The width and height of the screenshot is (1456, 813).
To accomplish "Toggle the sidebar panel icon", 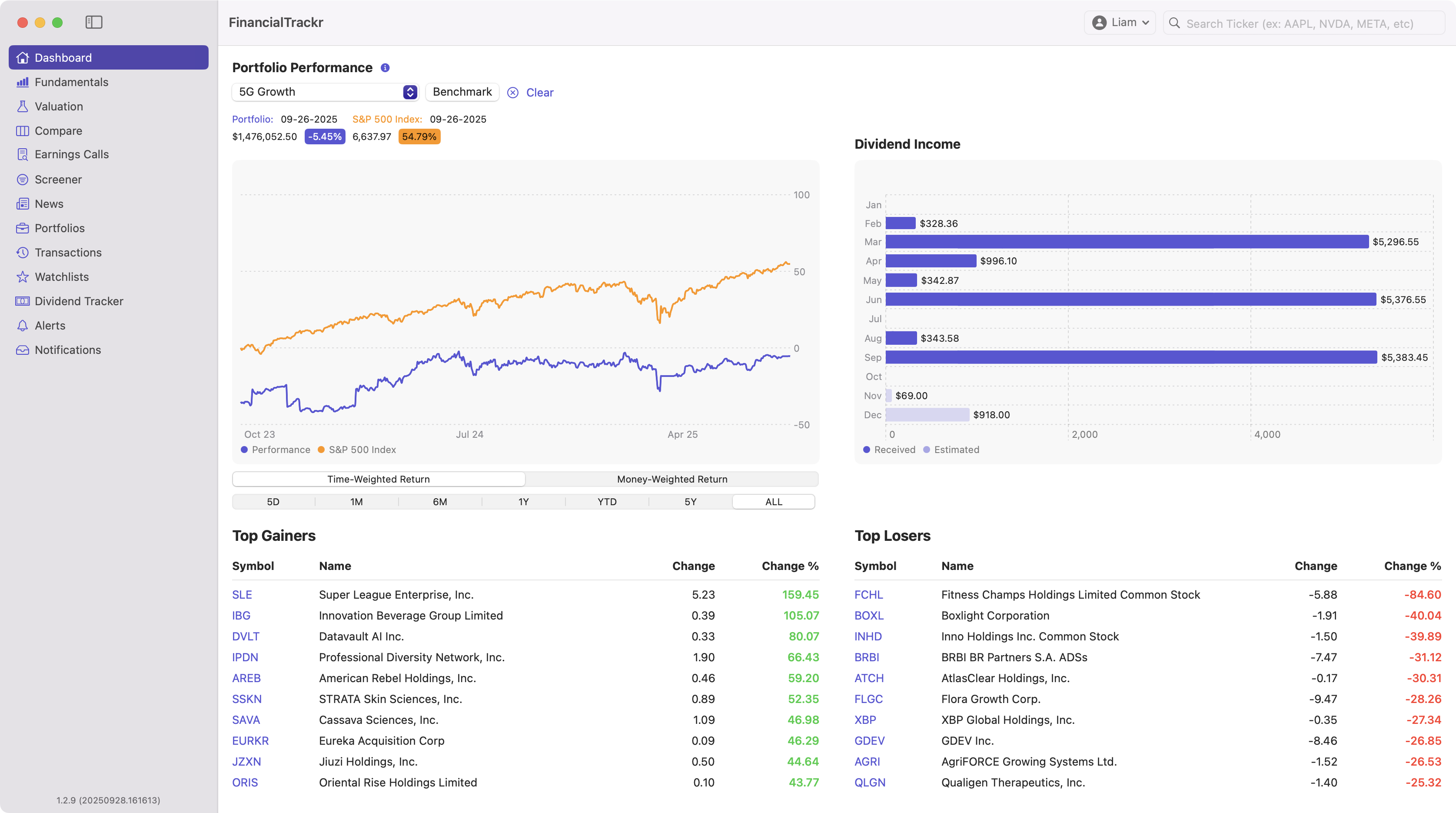I will (x=94, y=22).
